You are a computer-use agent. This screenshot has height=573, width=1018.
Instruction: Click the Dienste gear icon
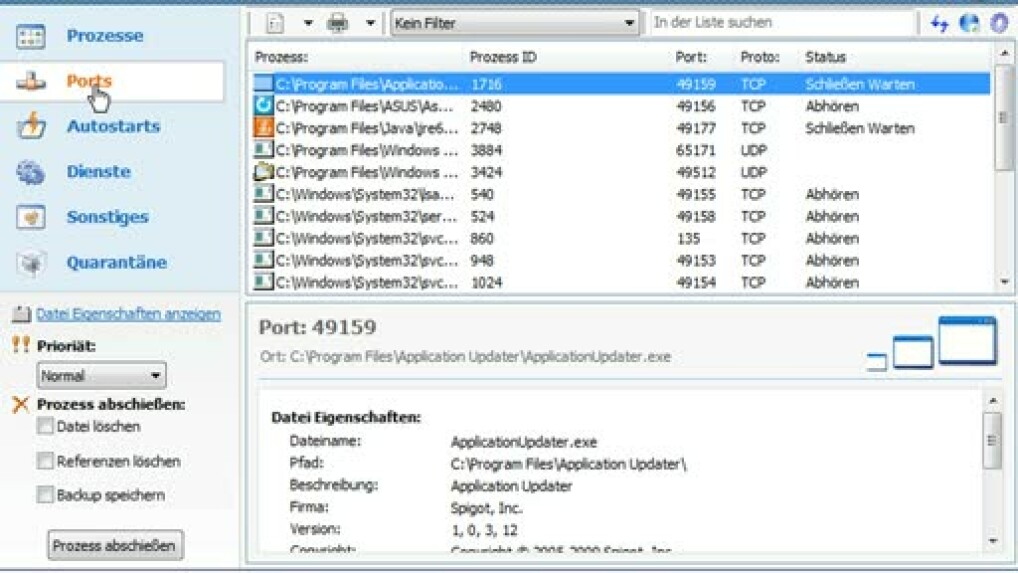point(31,172)
